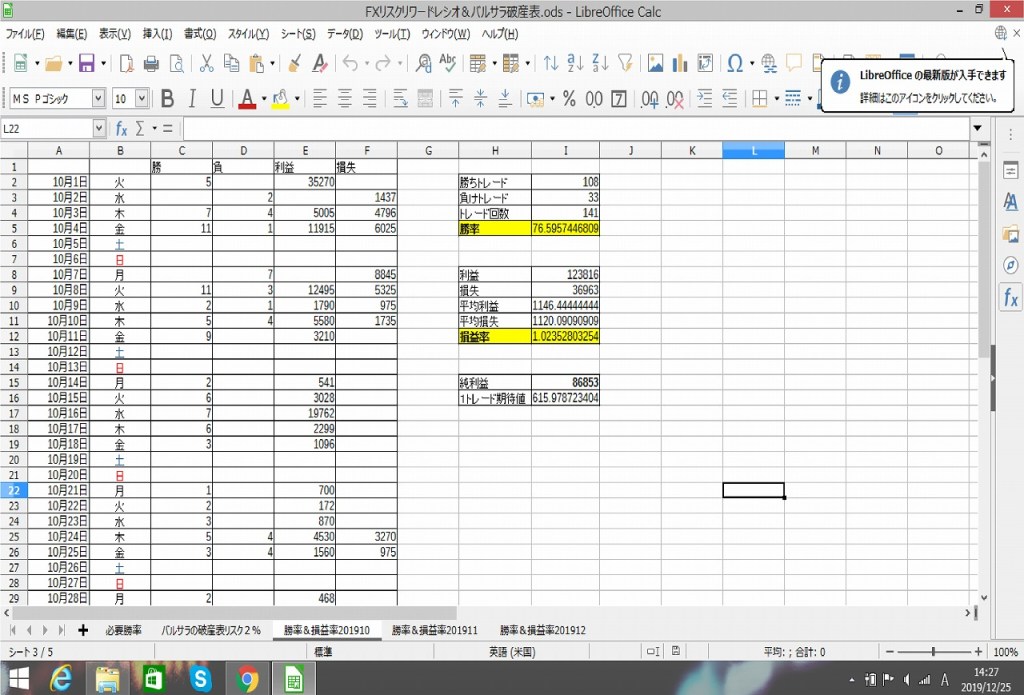Image resolution: width=1024 pixels, height=695 pixels.
Task: Click the Format as Percent icon
Action: [569, 98]
